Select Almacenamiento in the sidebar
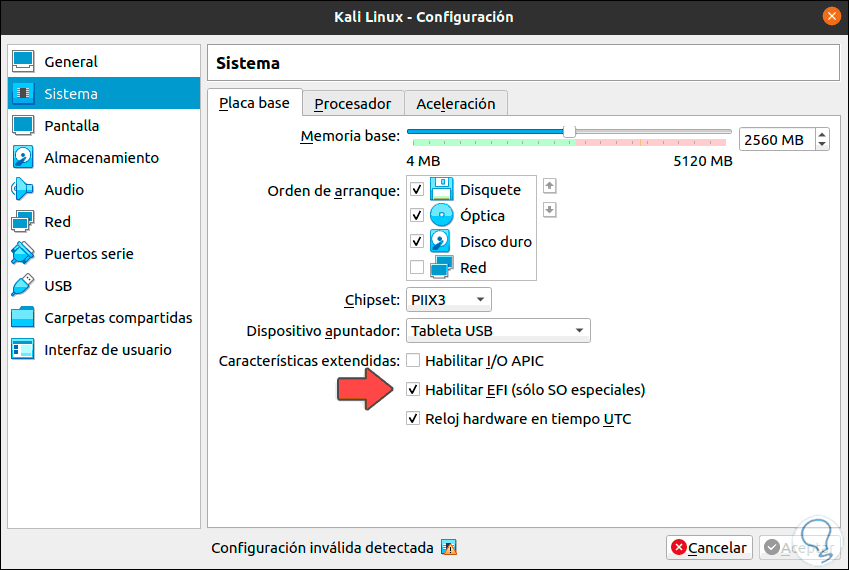This screenshot has width=849, height=570. click(x=104, y=157)
